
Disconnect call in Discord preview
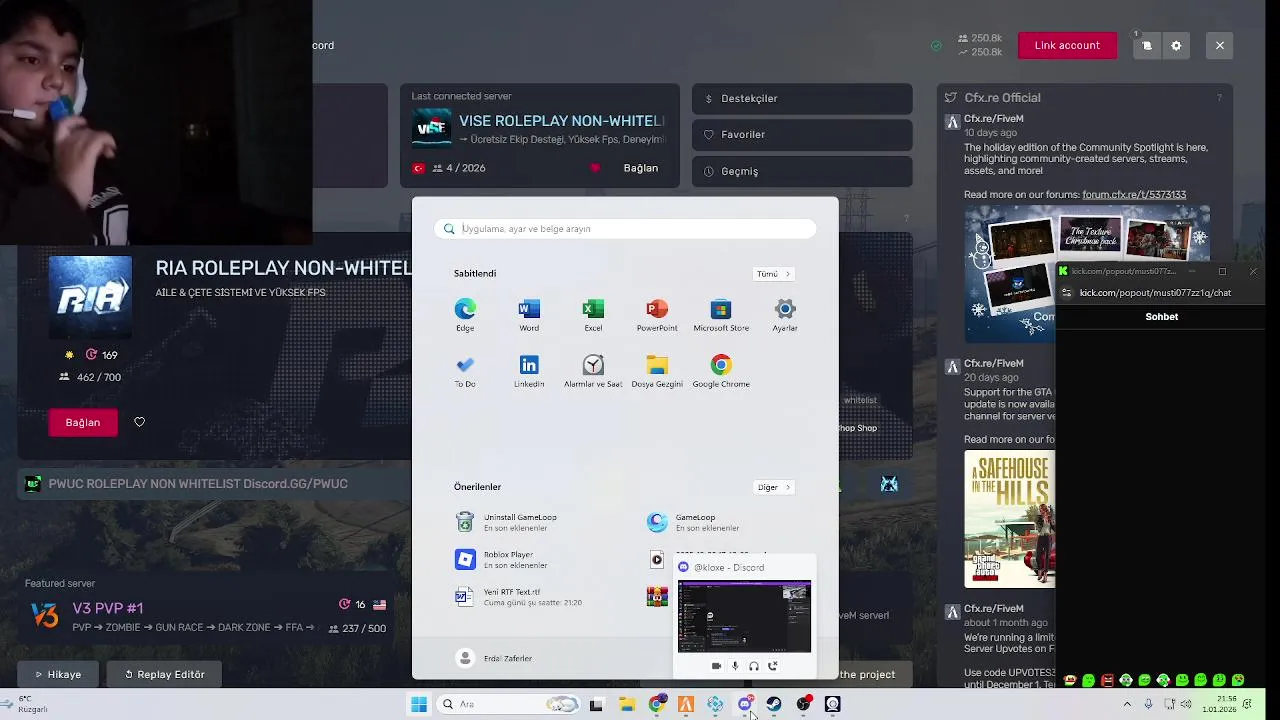(772, 666)
